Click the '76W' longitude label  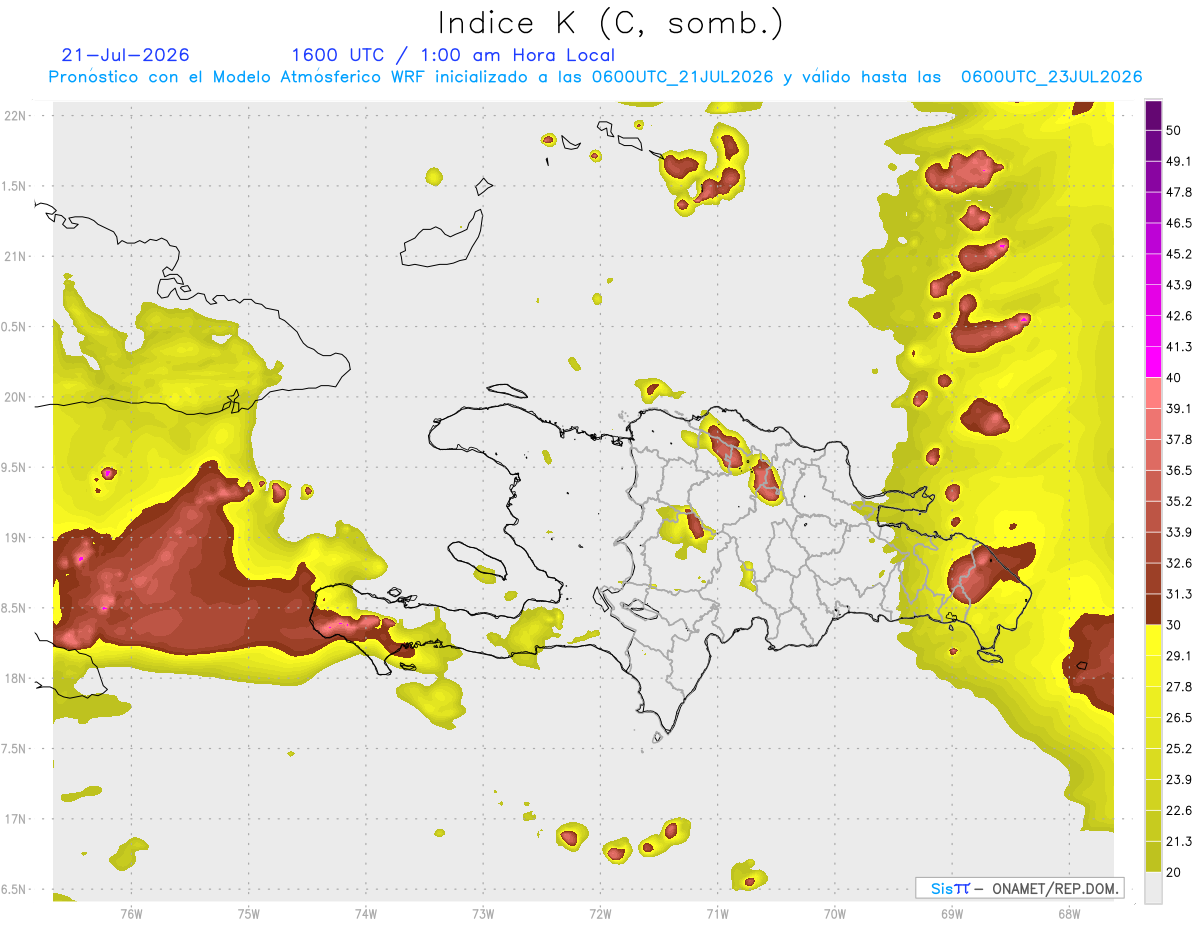(x=132, y=913)
